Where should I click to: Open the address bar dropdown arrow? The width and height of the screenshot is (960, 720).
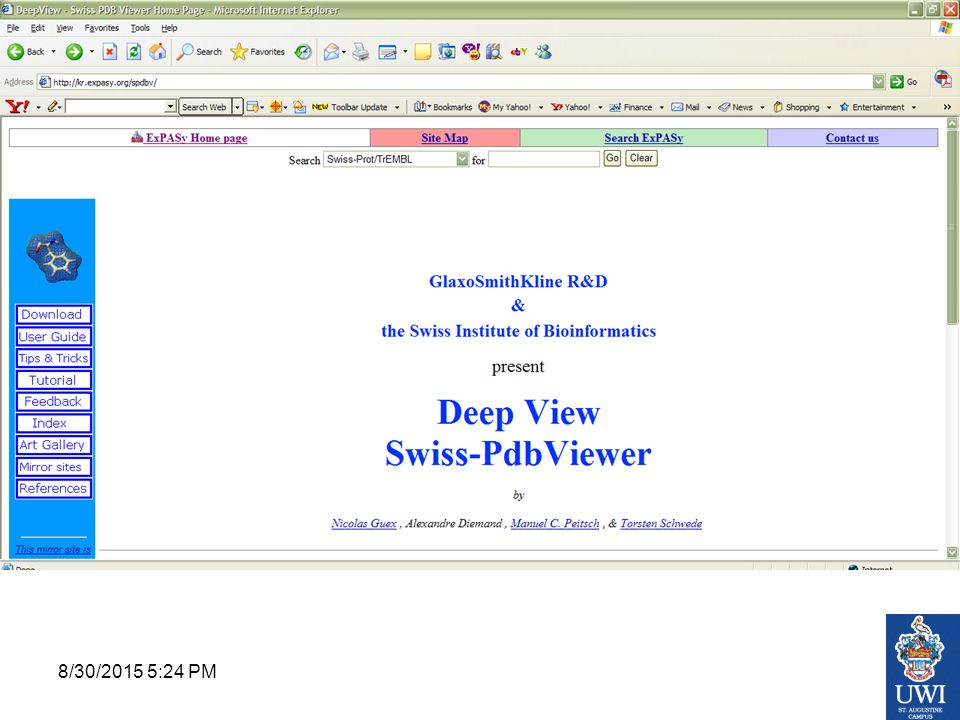pyautogui.click(x=879, y=81)
